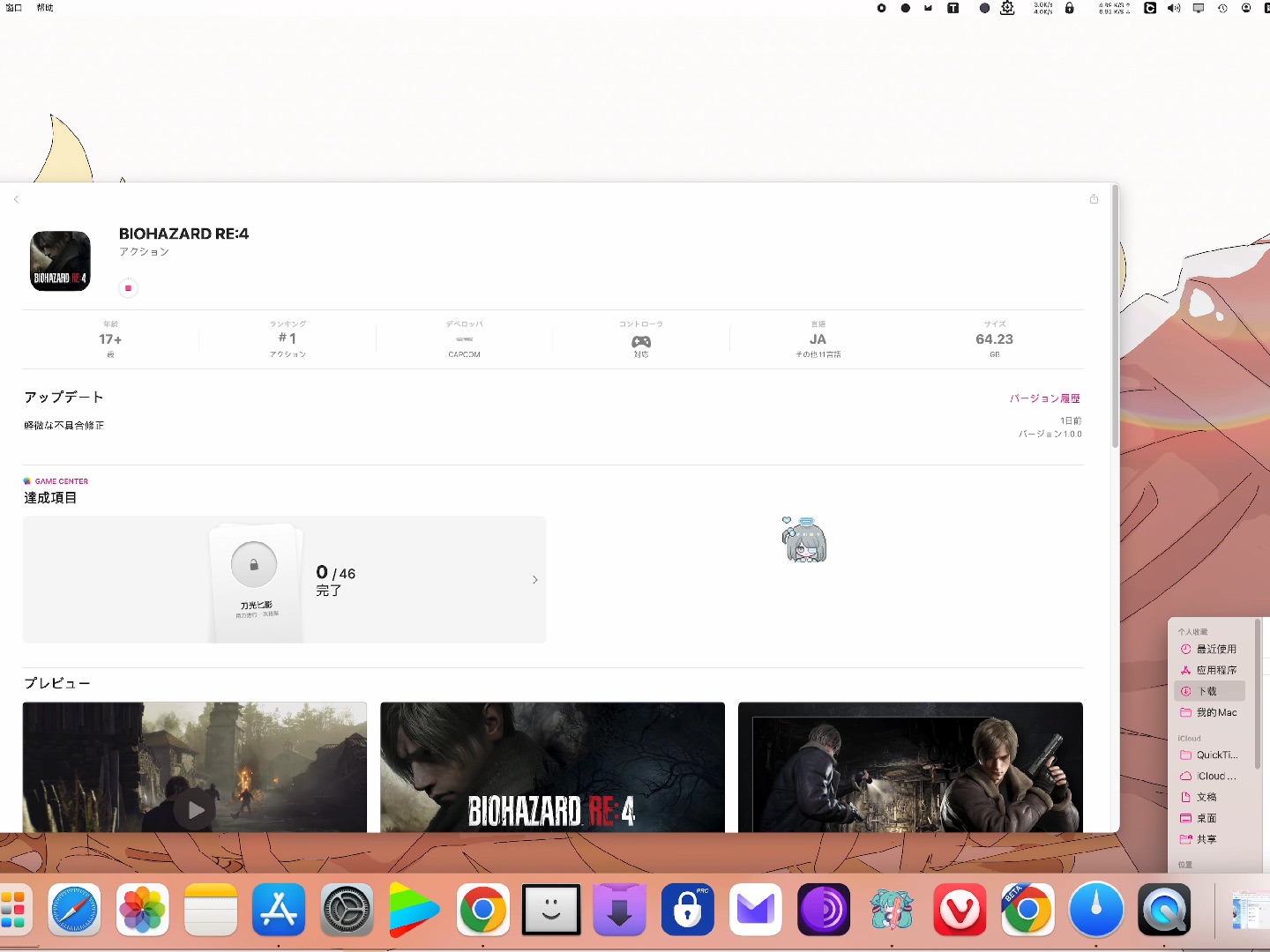This screenshot has width=1270, height=952.
Task: Select 应用程序 in the Finder sidebar
Action: [1209, 670]
